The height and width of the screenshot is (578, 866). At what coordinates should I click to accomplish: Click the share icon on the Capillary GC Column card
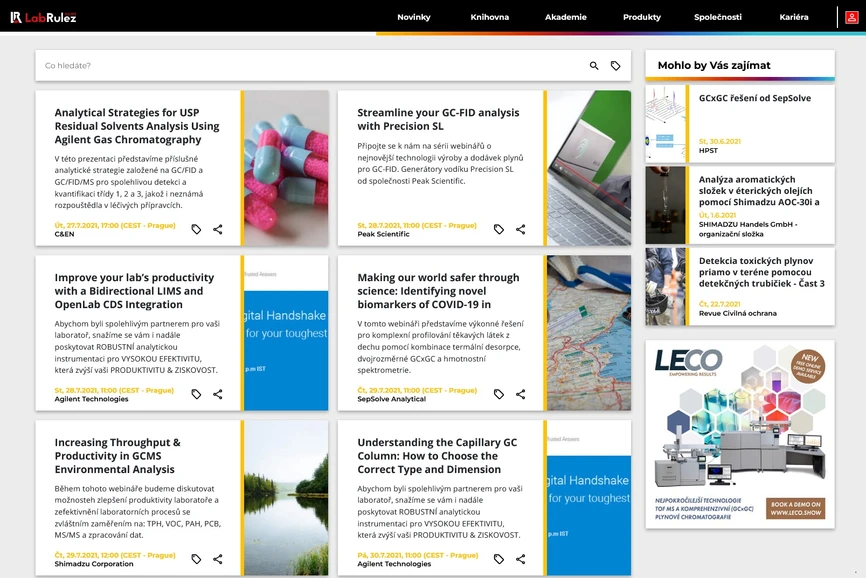click(520, 561)
